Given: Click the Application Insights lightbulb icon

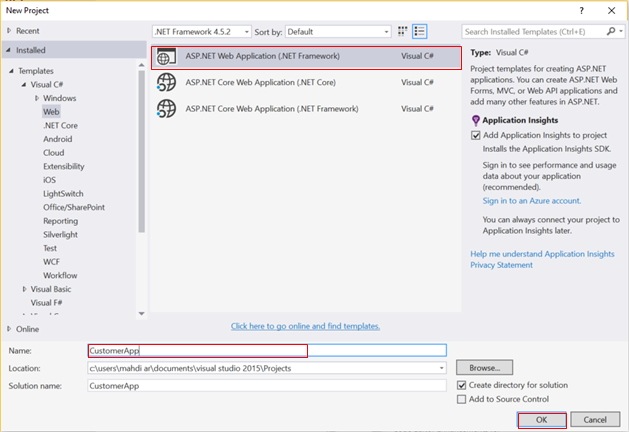Looking at the screenshot, I should tap(475, 120).
